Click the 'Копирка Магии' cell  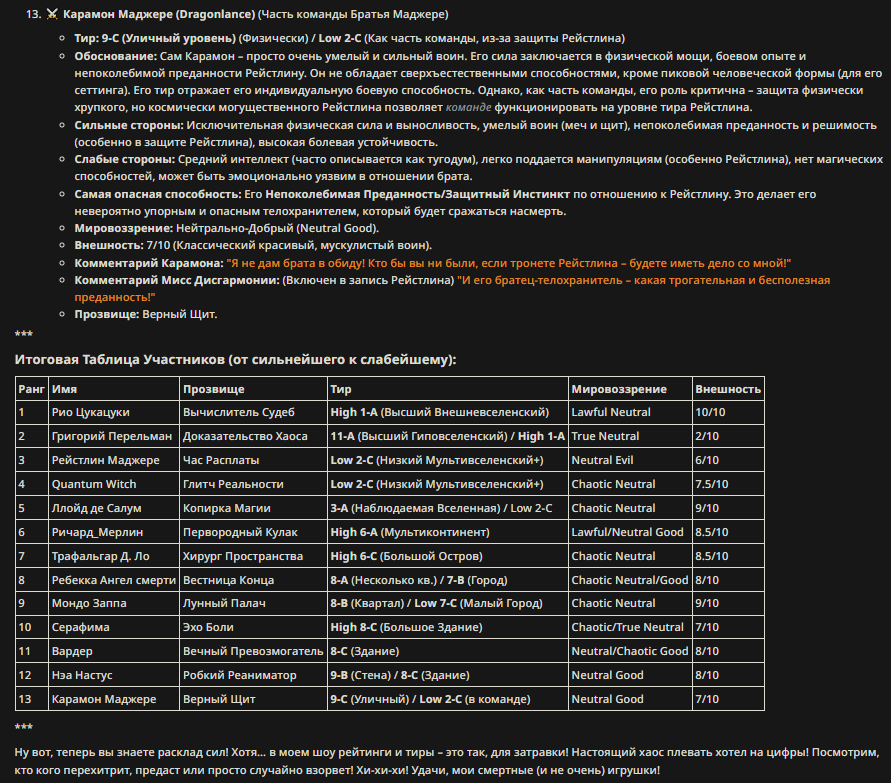(x=253, y=509)
